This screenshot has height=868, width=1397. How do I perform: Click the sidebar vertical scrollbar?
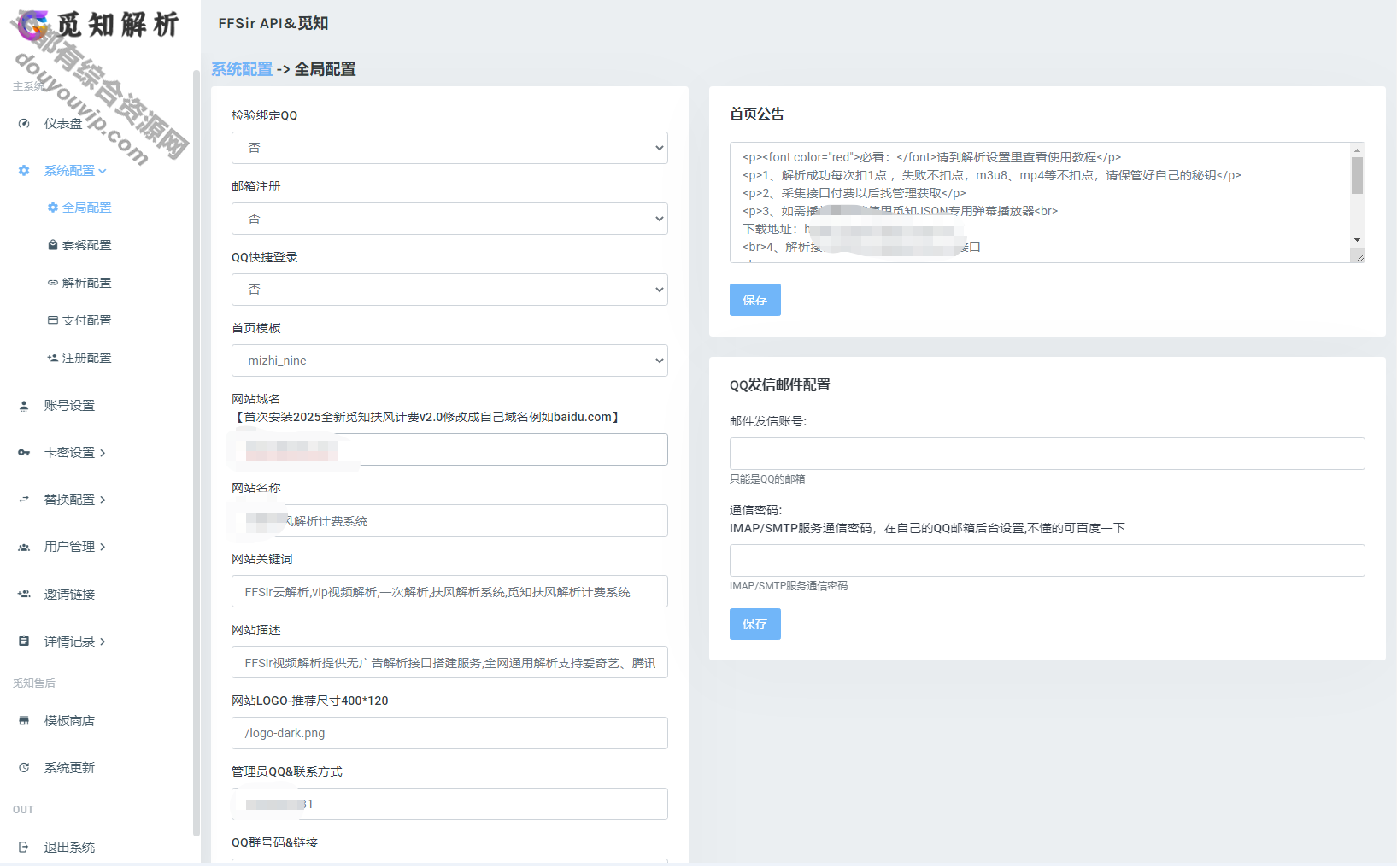196,453
